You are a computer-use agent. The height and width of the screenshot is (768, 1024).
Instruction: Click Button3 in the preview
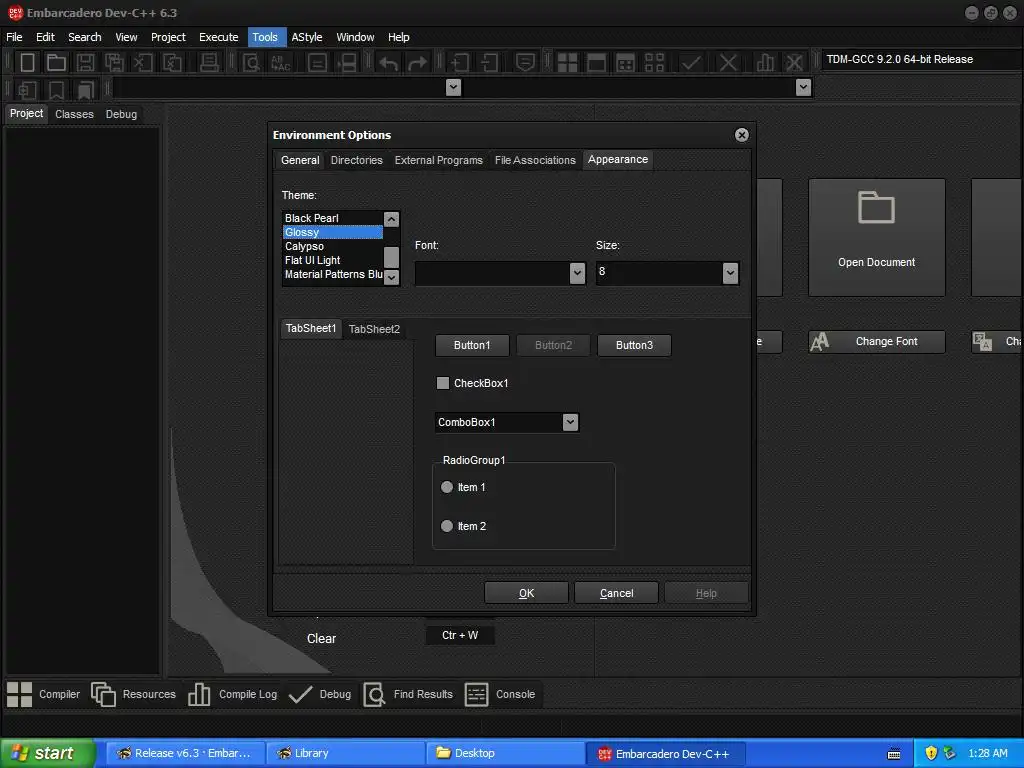point(634,345)
